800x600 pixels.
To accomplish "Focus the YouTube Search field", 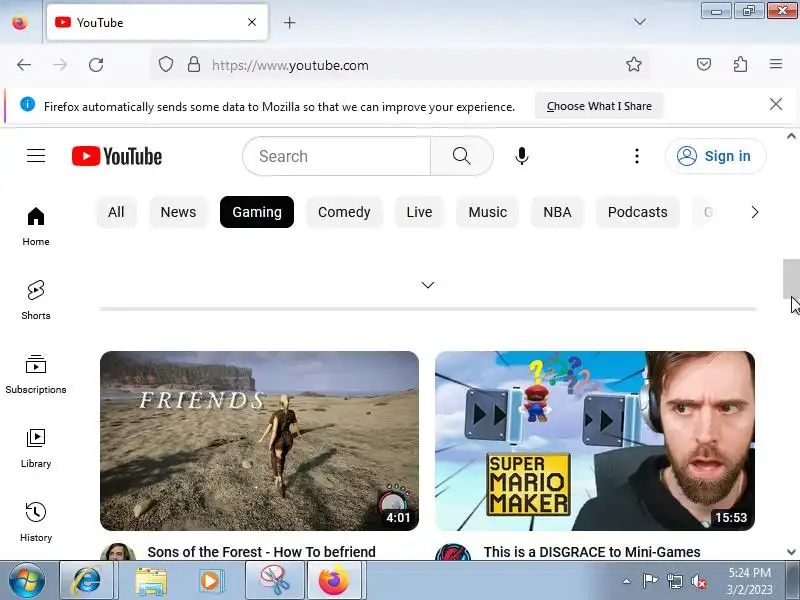I will point(337,156).
